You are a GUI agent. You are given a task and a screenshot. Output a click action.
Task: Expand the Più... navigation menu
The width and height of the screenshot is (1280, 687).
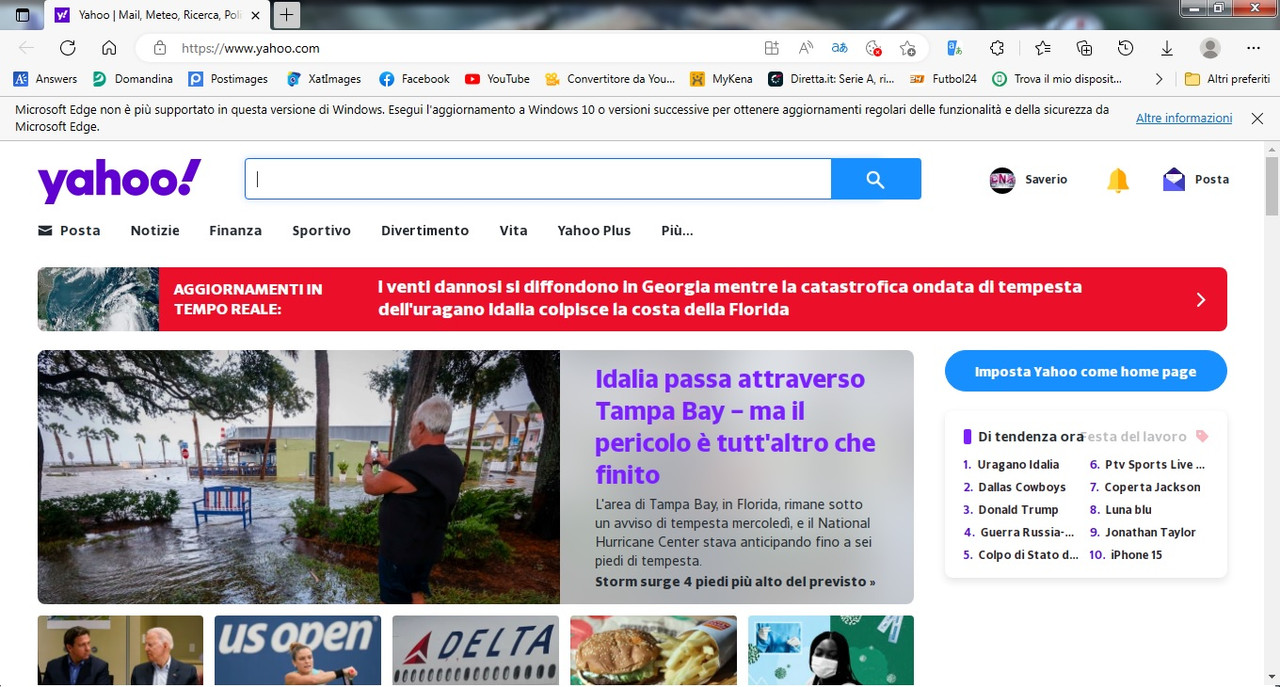(x=677, y=230)
